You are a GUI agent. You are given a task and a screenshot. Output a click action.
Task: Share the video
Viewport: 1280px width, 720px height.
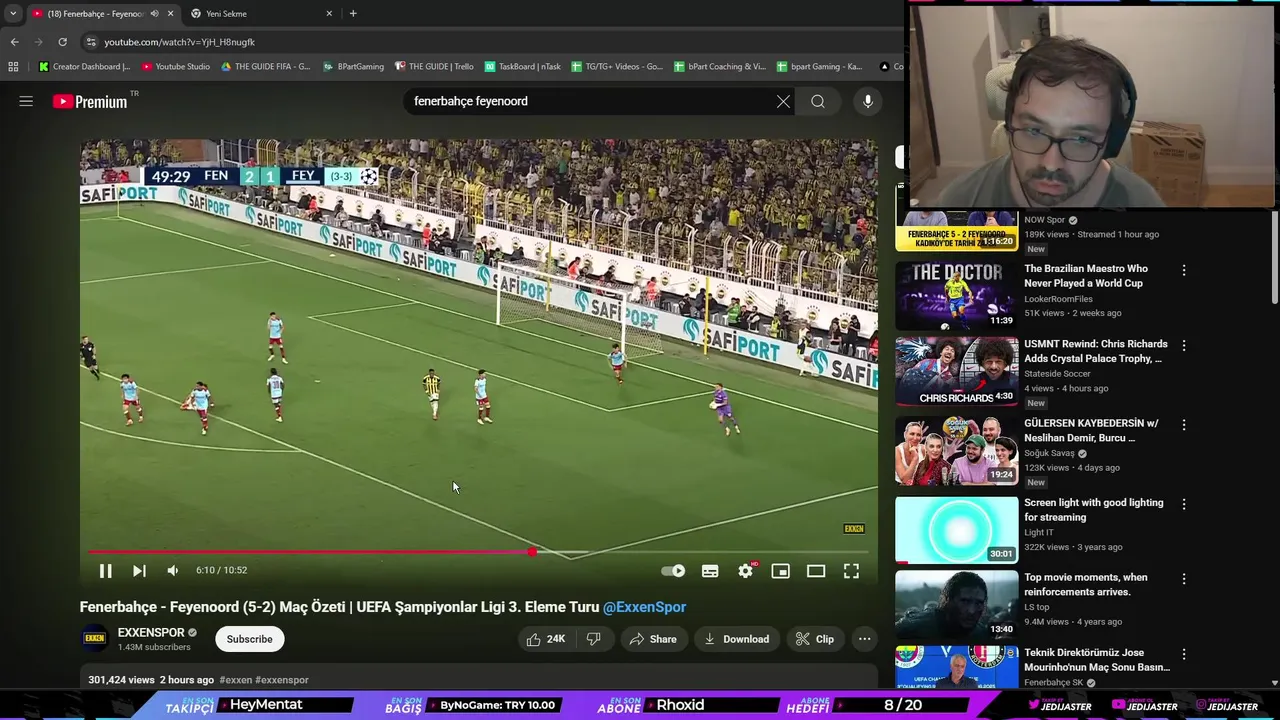652,639
